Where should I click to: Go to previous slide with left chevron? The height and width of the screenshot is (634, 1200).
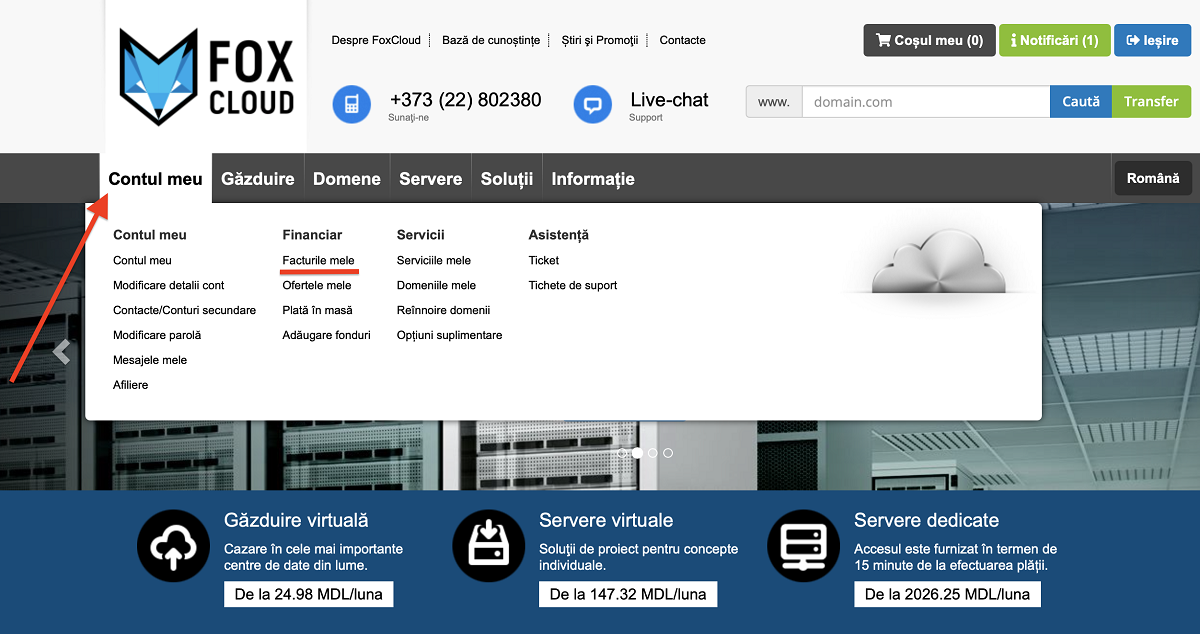point(62,352)
